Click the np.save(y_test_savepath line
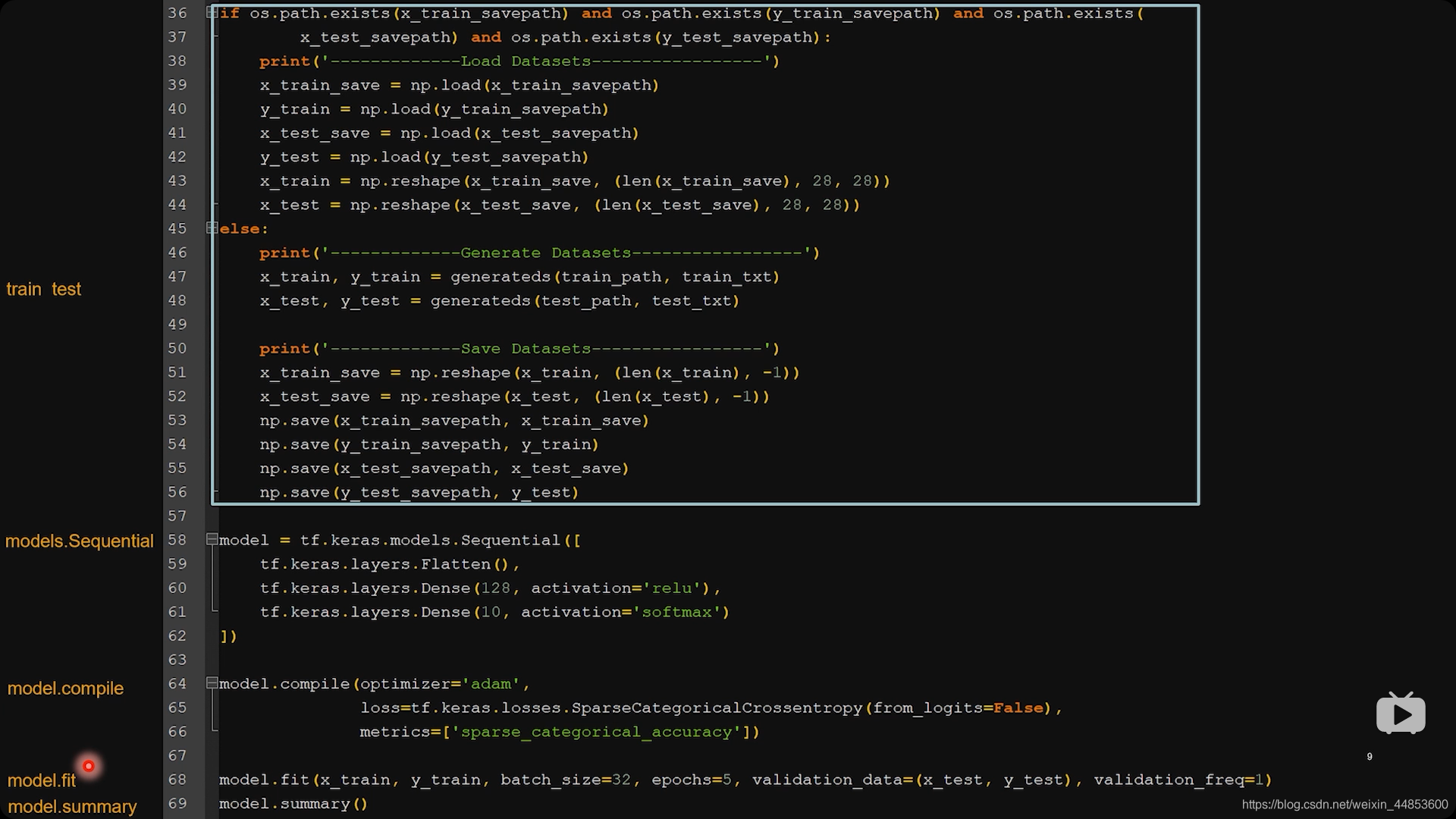 (419, 492)
